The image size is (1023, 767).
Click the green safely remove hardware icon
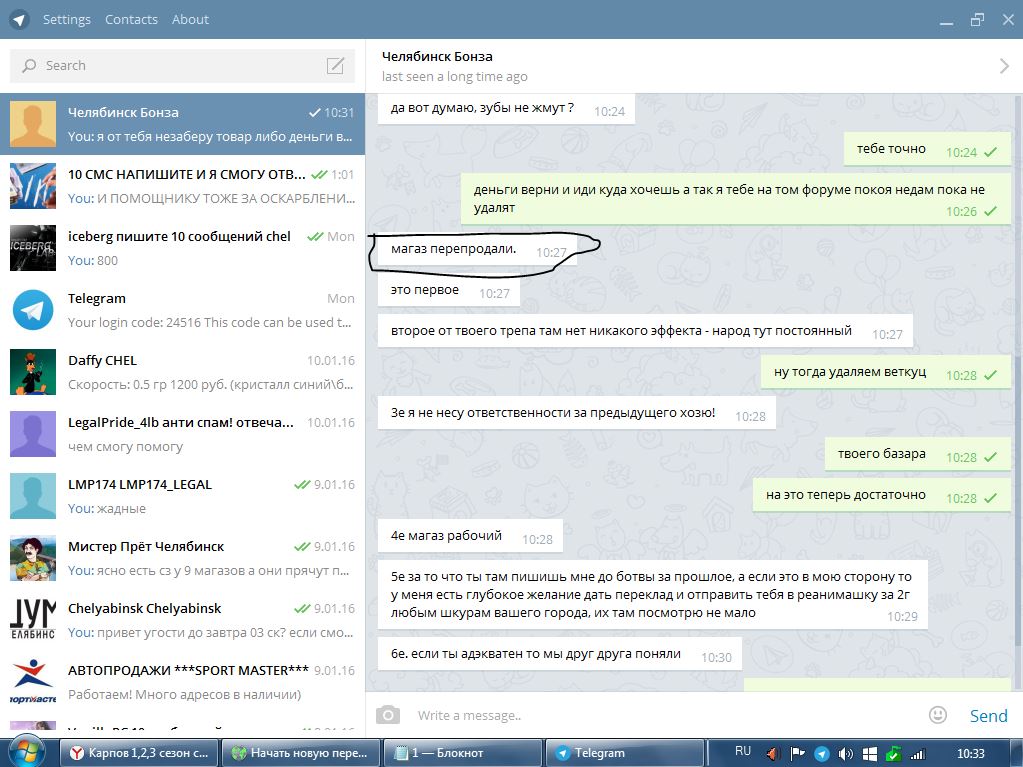click(x=893, y=754)
